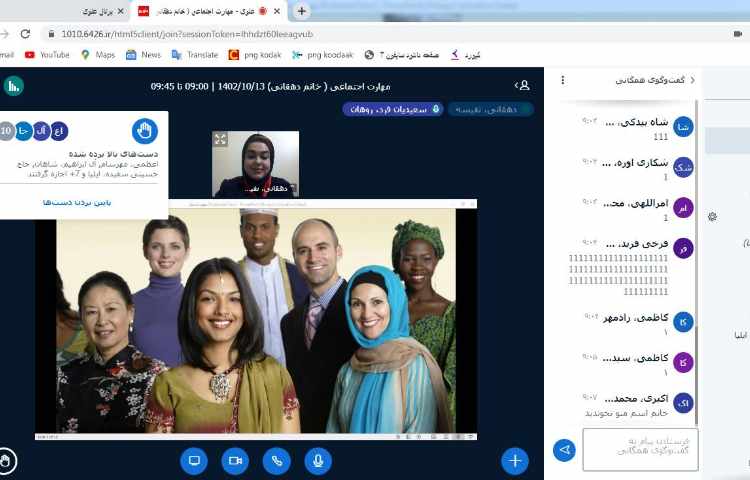Screen dimensions: 750x480
Task: Click the teal connection status bars icon
Action: click(13, 86)
